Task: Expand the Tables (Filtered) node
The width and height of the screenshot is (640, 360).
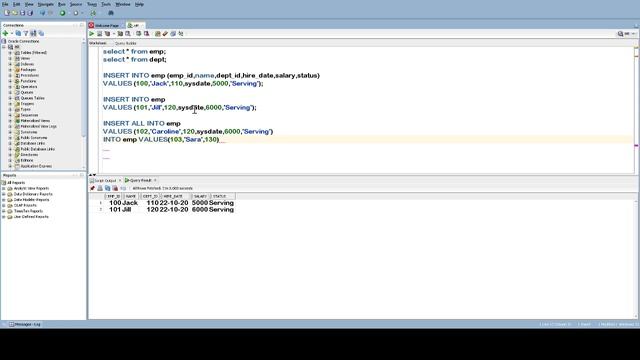Action: coord(10,53)
